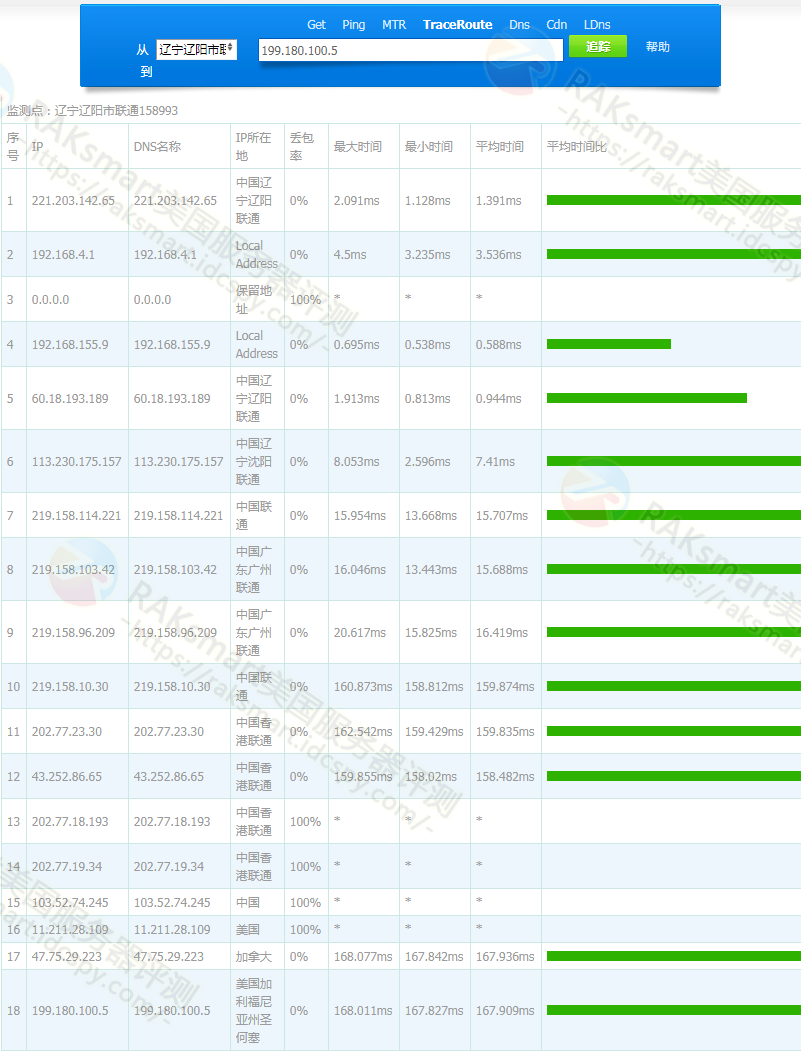The height and width of the screenshot is (1051, 801).
Task: Click IP 192.168.155.9 in hop 4
Action: (70, 345)
